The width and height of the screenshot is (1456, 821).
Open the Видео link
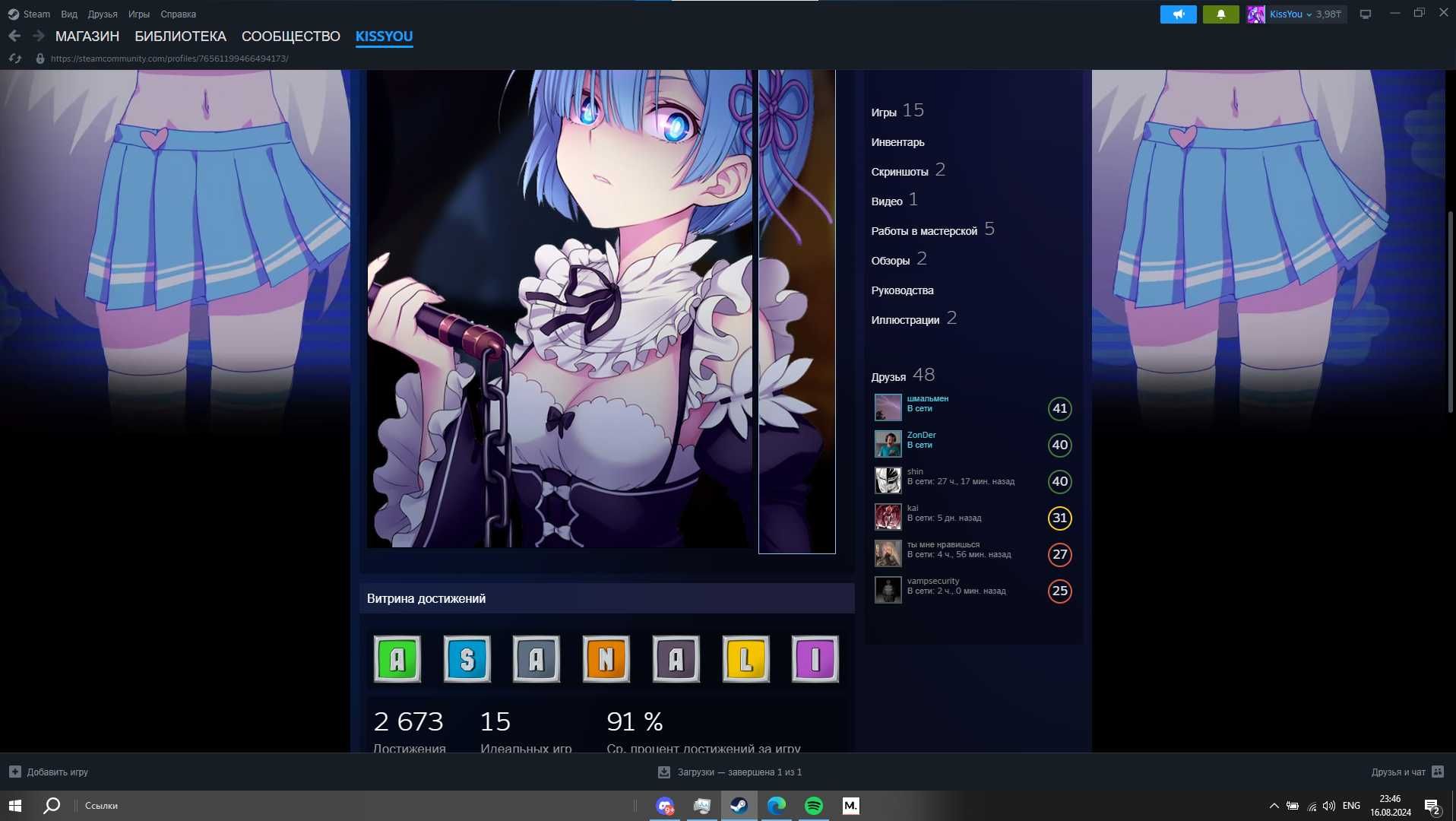(894, 200)
